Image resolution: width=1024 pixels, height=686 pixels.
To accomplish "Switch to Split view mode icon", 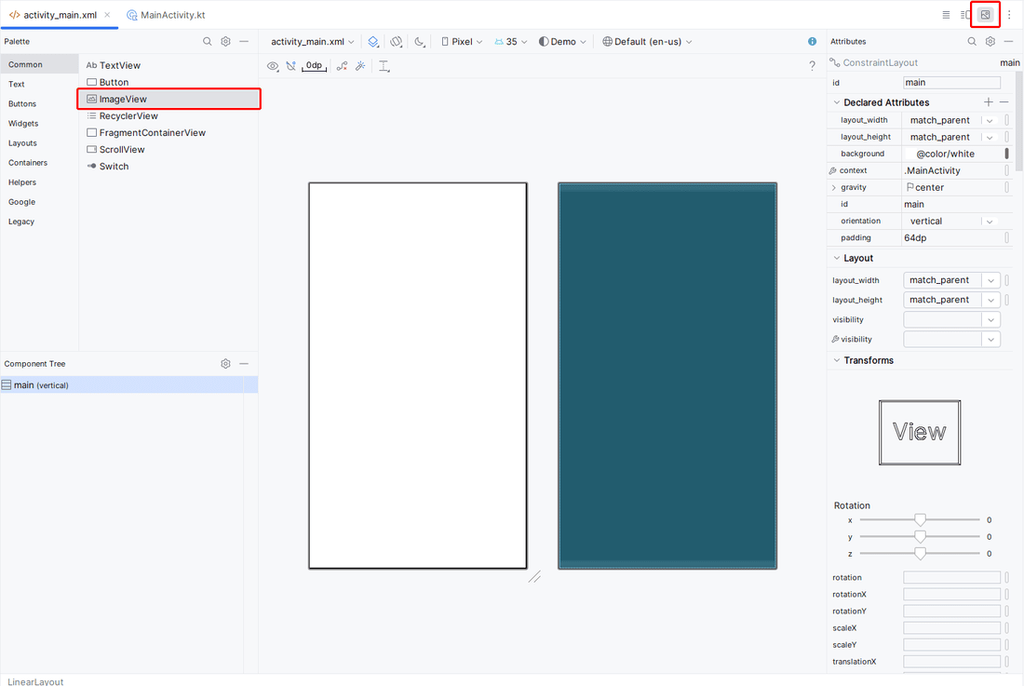I will tap(965, 15).
